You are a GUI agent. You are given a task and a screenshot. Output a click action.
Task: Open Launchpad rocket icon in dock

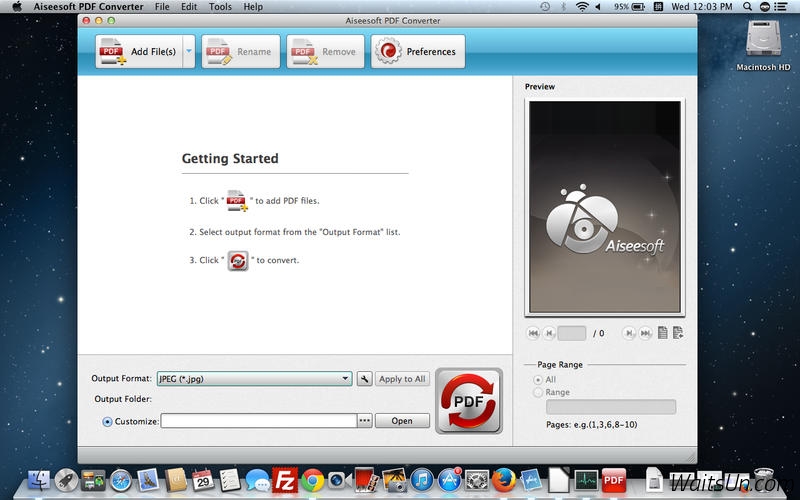[66, 481]
